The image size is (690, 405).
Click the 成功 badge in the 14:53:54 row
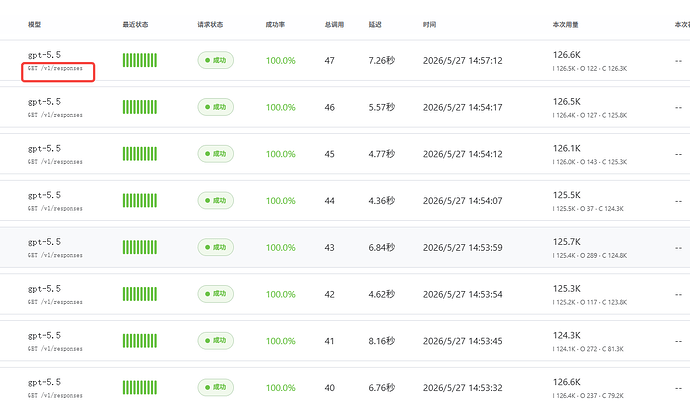tap(216, 294)
